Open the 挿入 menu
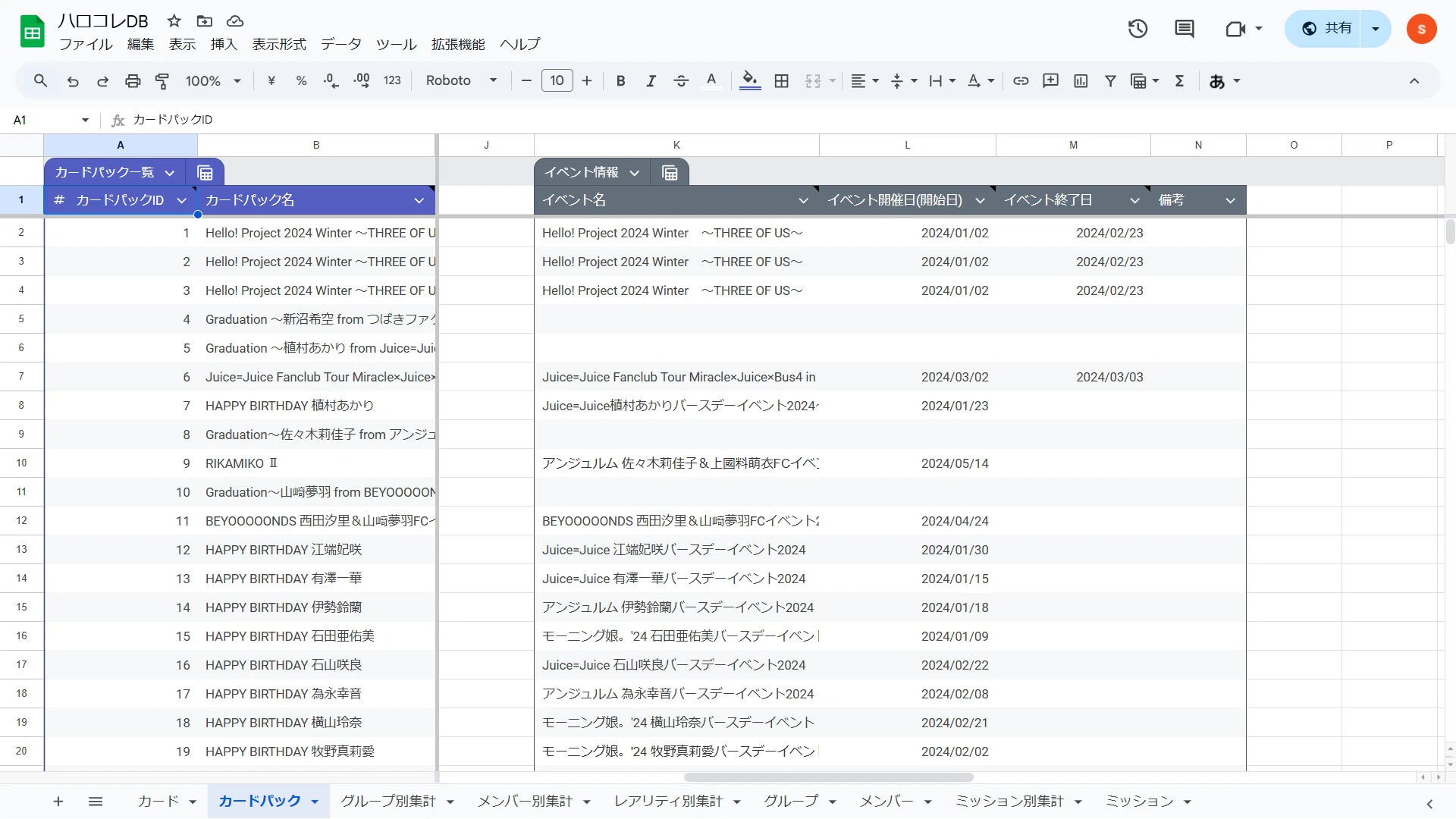1456x819 pixels. pos(224,44)
